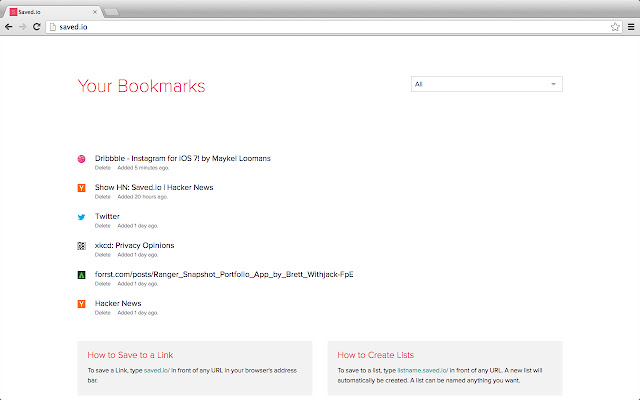
Task: Open a new browser tab
Action: (111, 12)
